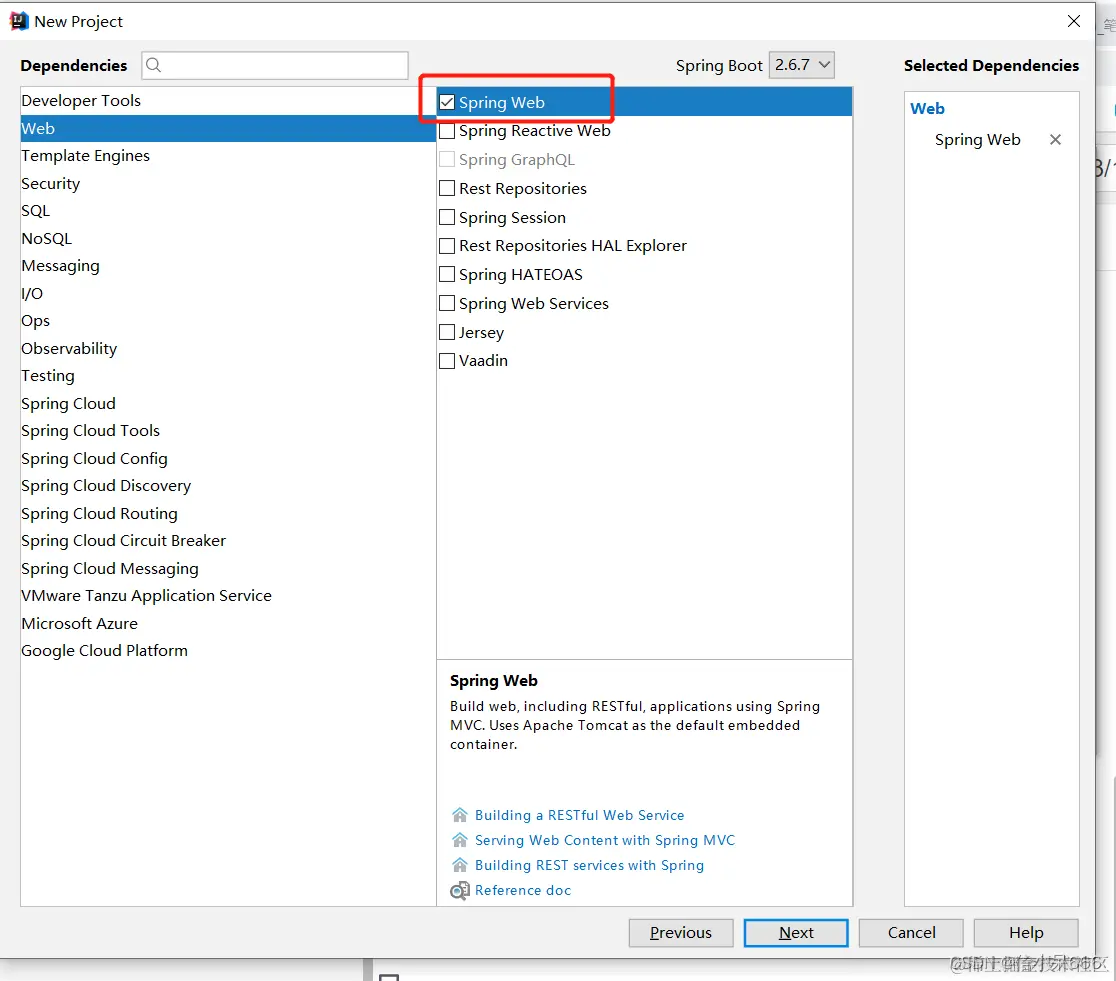This screenshot has height=981, width=1116.
Task: Select Spring Cloud Circuit Breaker category
Action: (x=228, y=540)
